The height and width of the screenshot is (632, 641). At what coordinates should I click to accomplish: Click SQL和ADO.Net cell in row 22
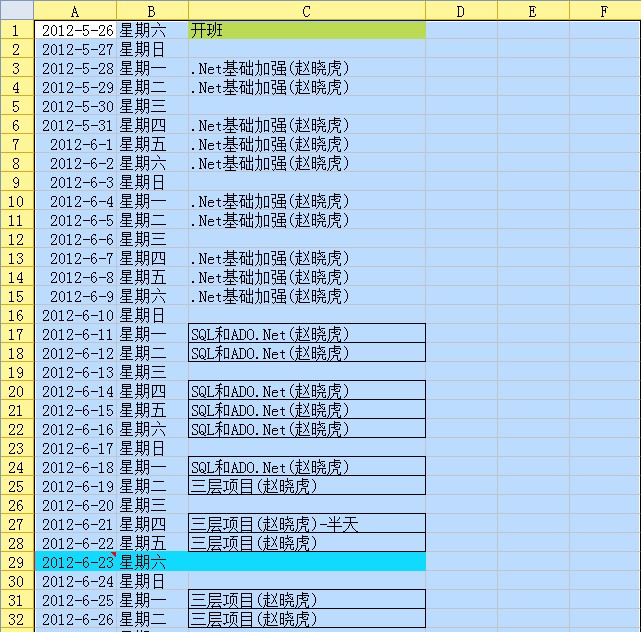pyautogui.click(x=307, y=429)
